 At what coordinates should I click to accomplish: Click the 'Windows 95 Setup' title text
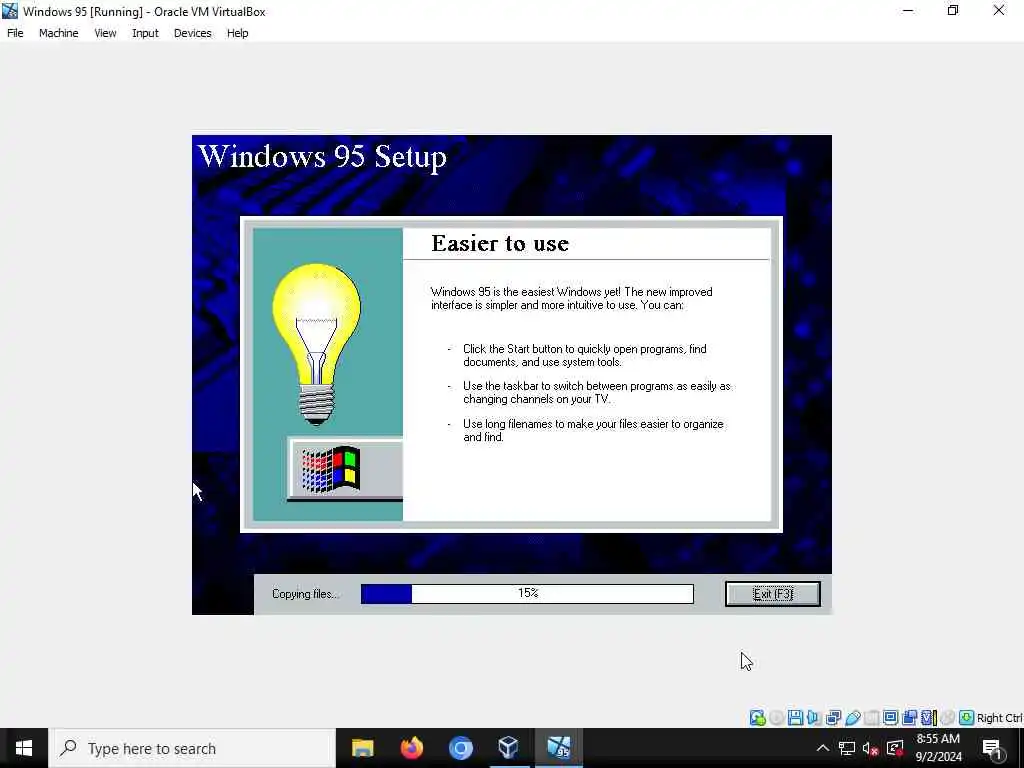pos(323,157)
